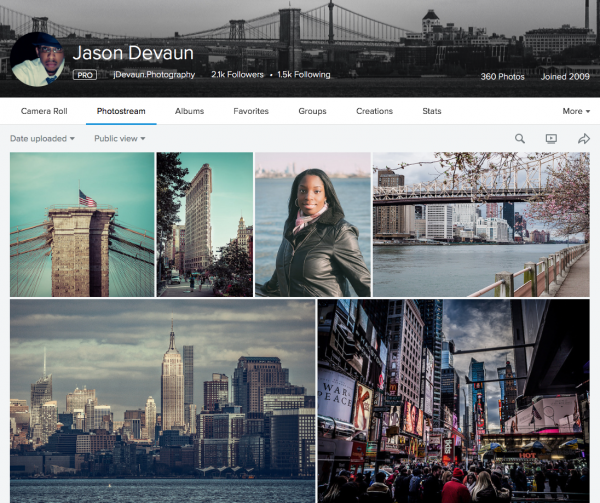The width and height of the screenshot is (600, 503).
Task: Open the Empire State skyline photo
Action: click(x=163, y=401)
